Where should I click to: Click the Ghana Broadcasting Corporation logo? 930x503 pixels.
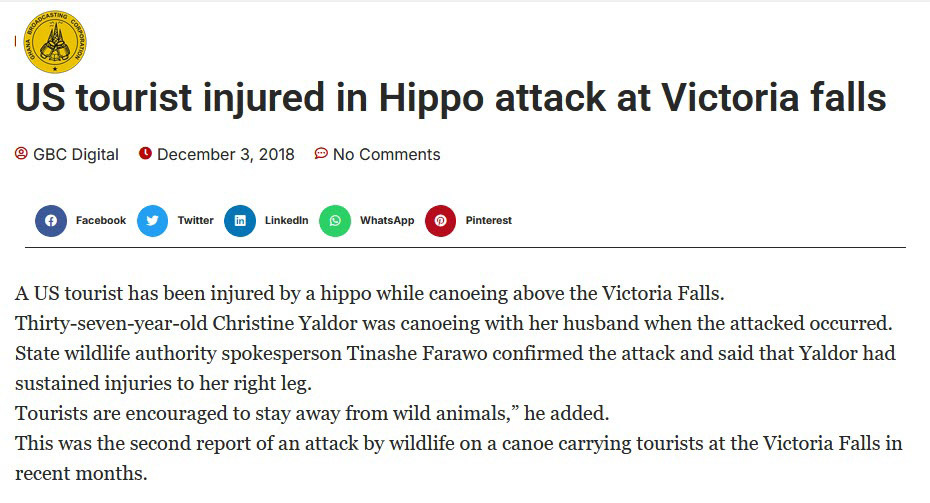[55, 42]
